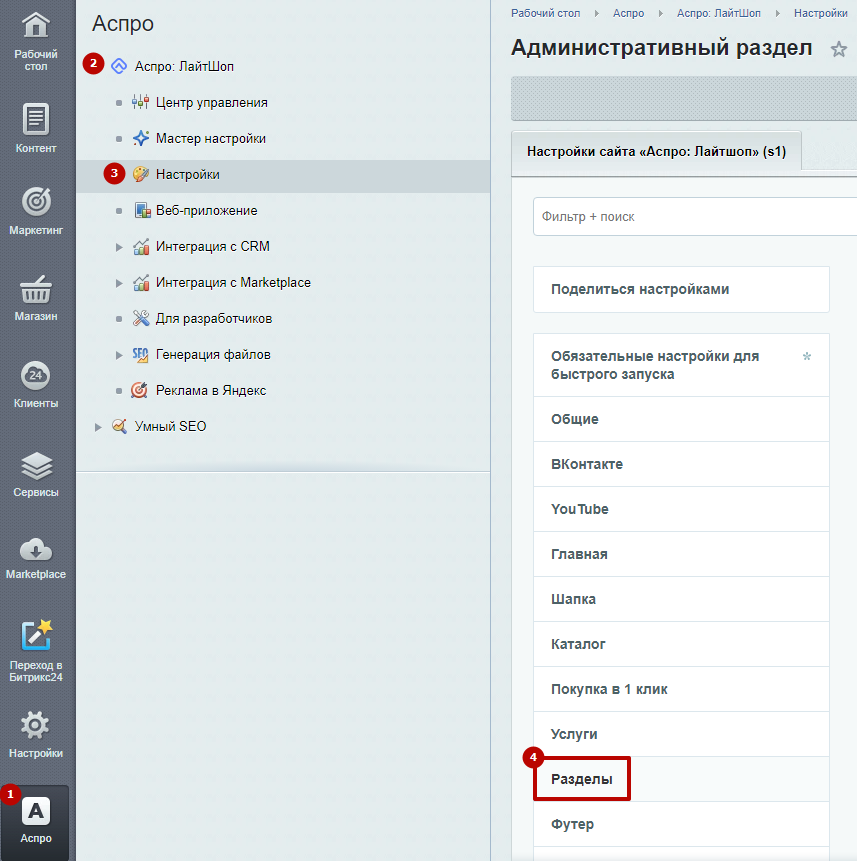Click Рабочий стол breadcrumb link
The width and height of the screenshot is (857, 861).
[545, 13]
